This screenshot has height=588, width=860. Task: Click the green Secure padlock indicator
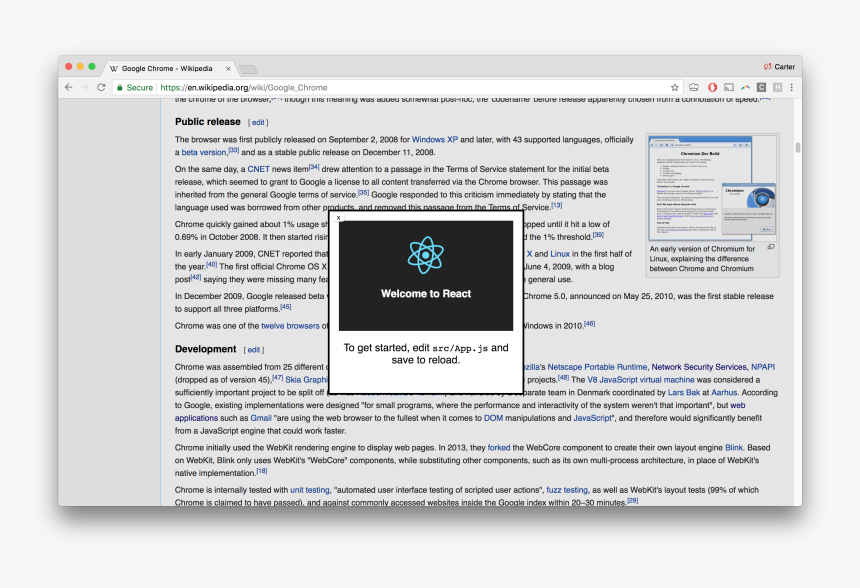point(134,88)
